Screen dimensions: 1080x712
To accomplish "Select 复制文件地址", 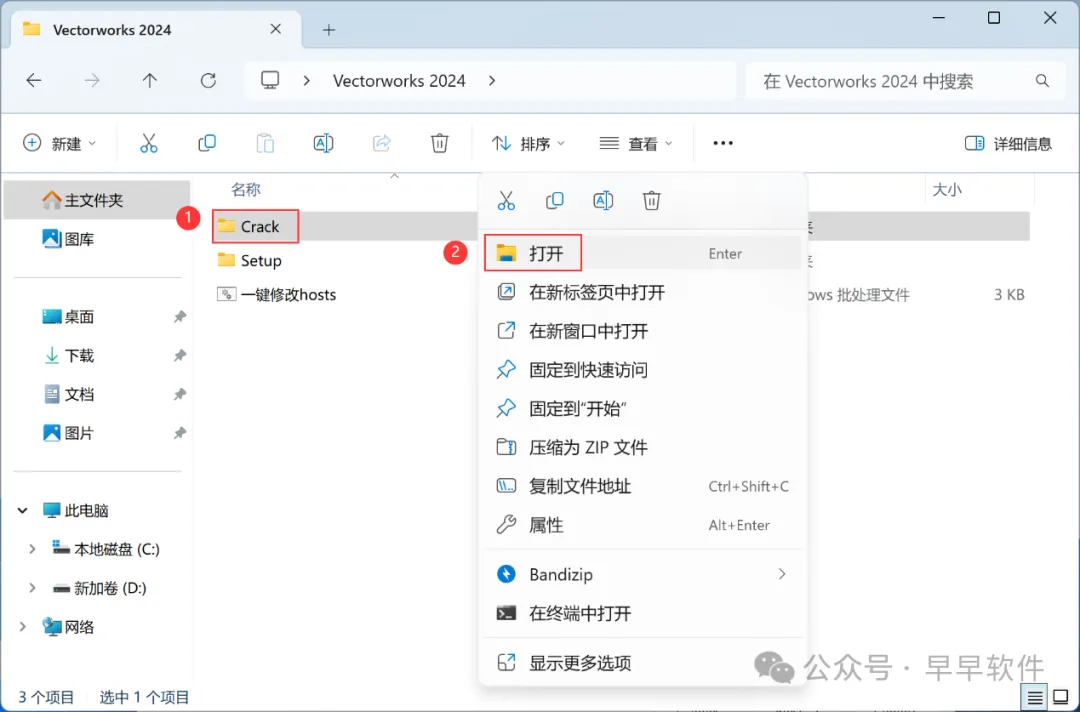I will [642, 486].
